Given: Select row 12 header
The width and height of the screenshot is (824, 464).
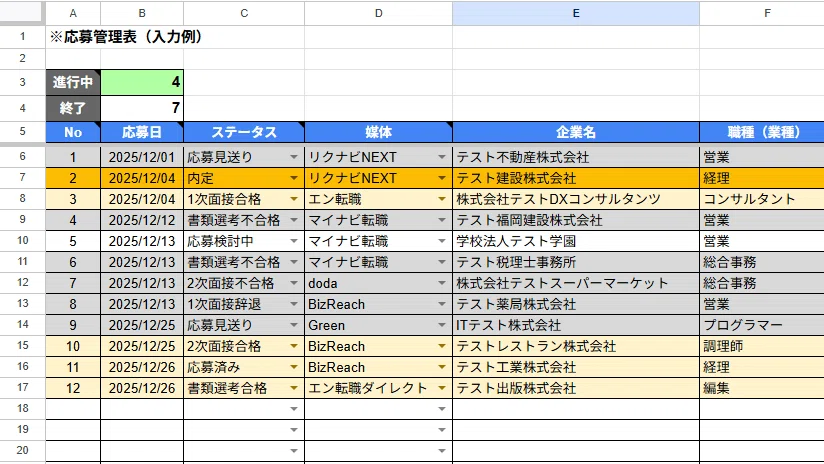Looking at the screenshot, I should point(23,283).
